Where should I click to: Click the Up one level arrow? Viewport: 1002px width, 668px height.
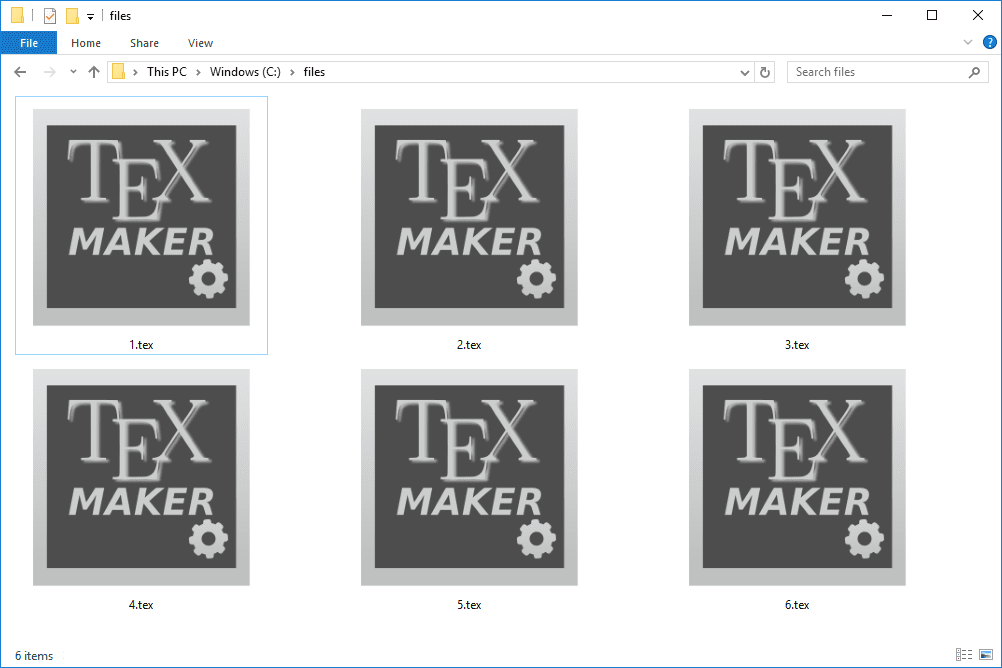tap(94, 72)
